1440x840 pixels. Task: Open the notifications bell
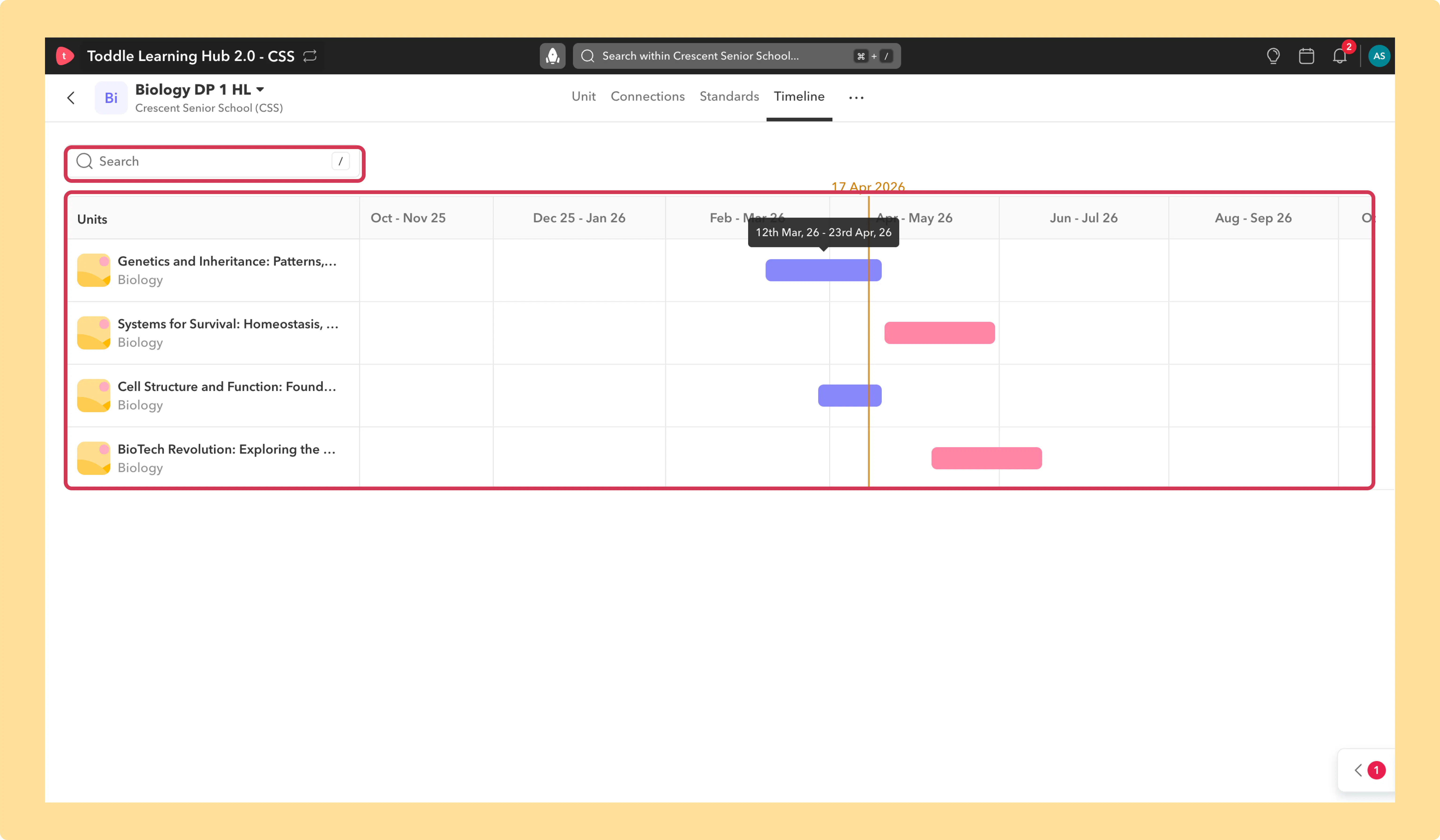tap(1340, 56)
